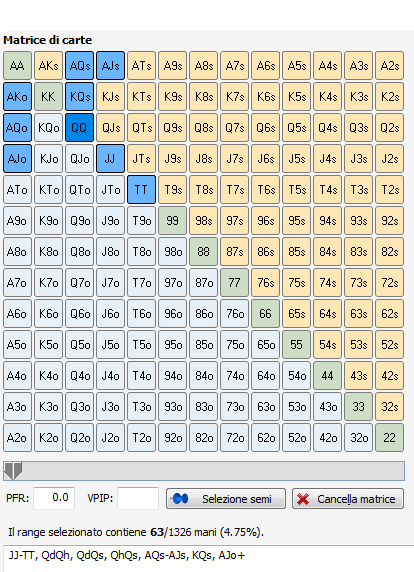Deselect the highlighted QQ cell
Screen dimensions: 414x572
(x=80, y=128)
